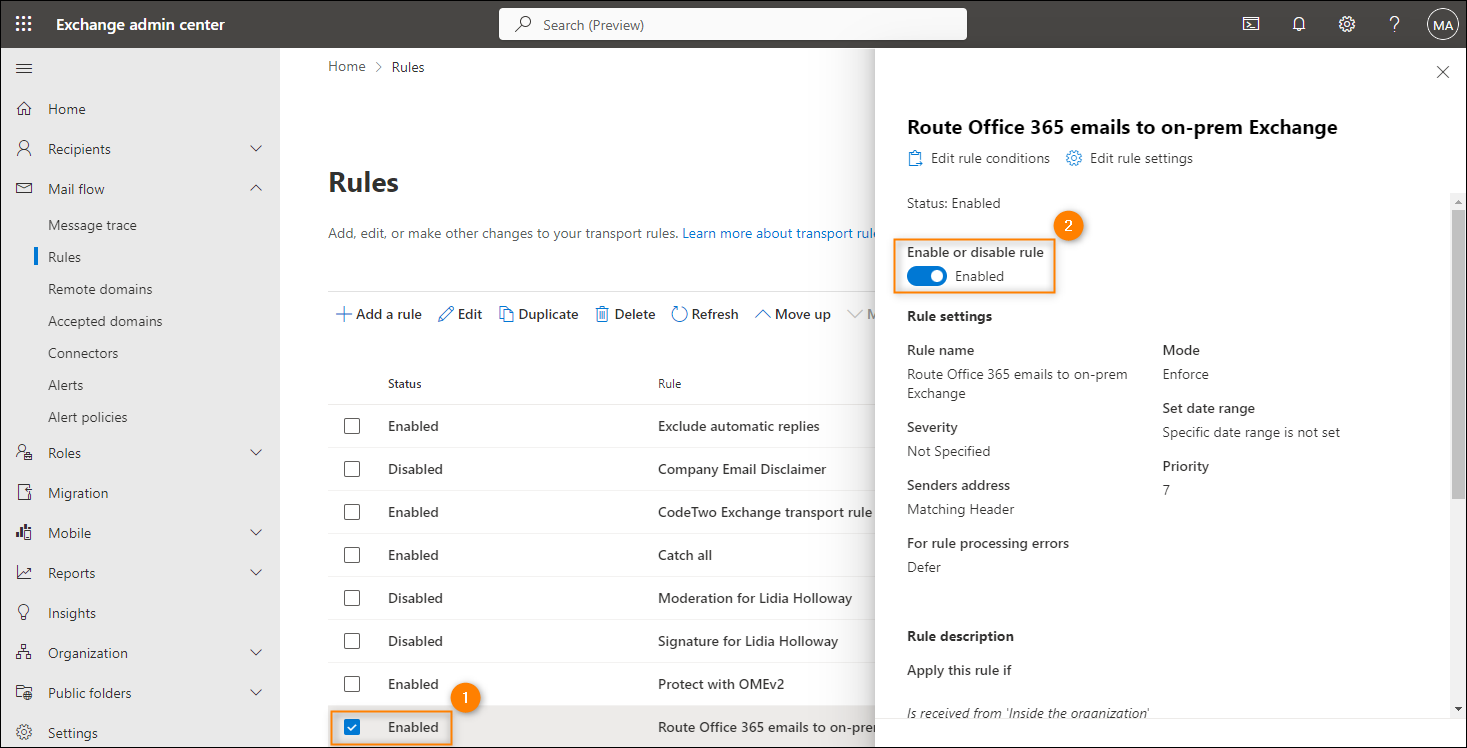Select Rules in Mail flow menu

coord(64,257)
